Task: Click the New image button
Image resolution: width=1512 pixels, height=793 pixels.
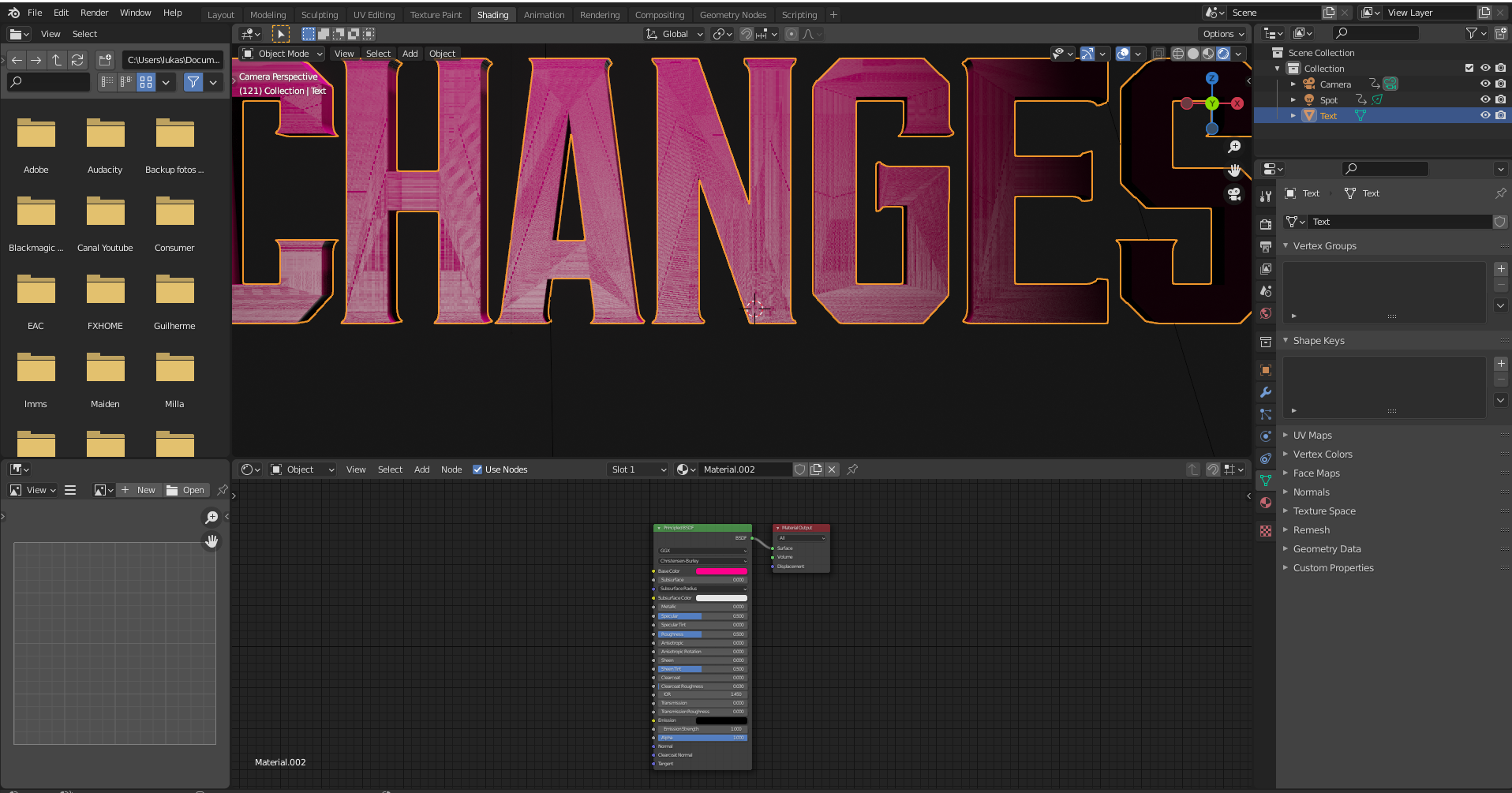Action: click(x=140, y=490)
